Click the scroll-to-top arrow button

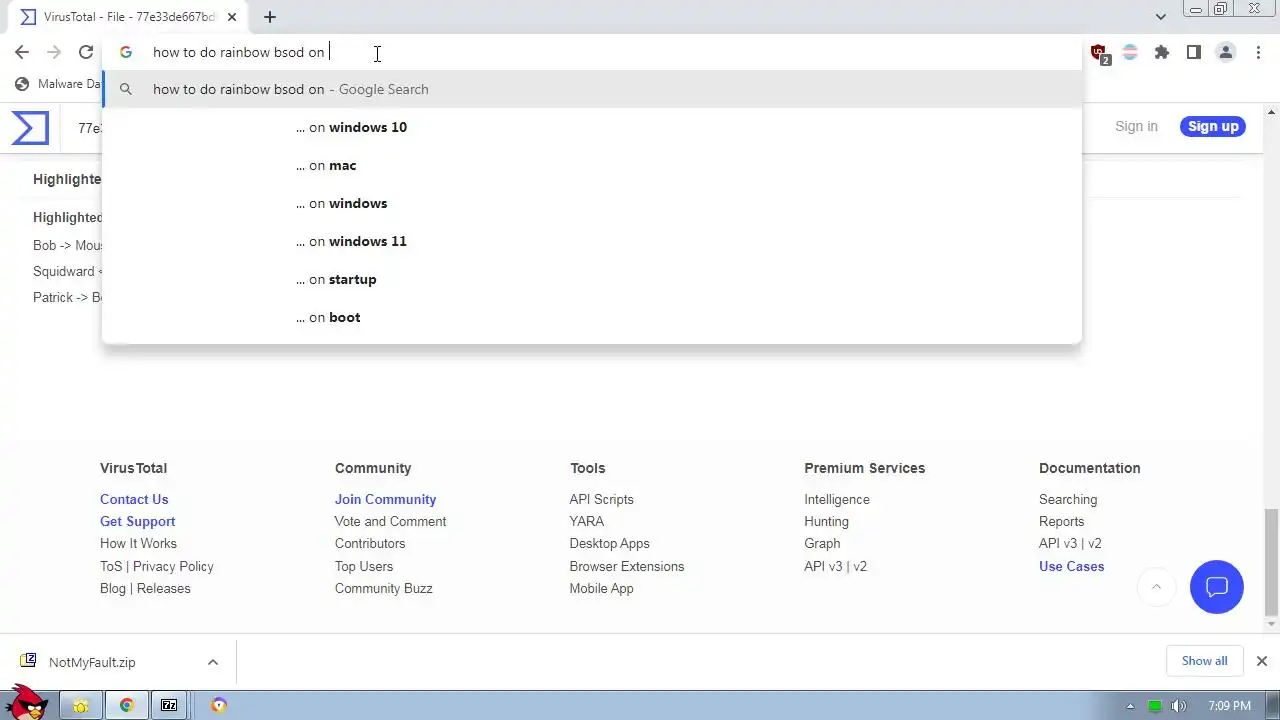[x=1156, y=587]
